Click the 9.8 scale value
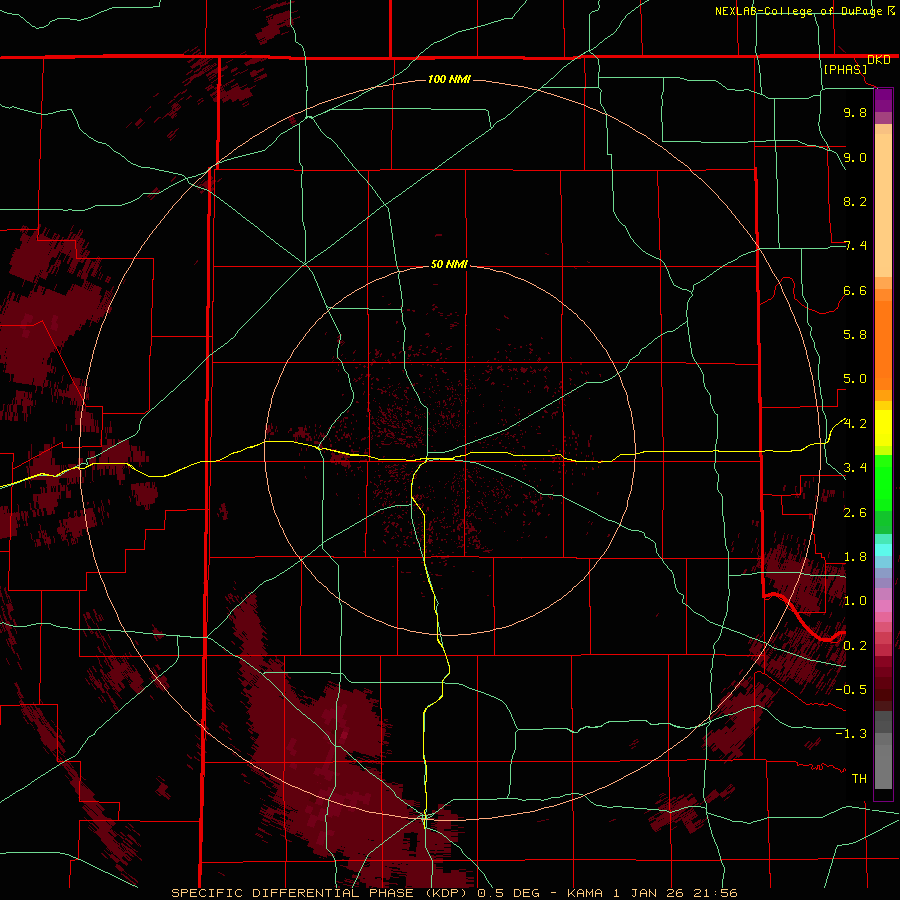 (855, 112)
